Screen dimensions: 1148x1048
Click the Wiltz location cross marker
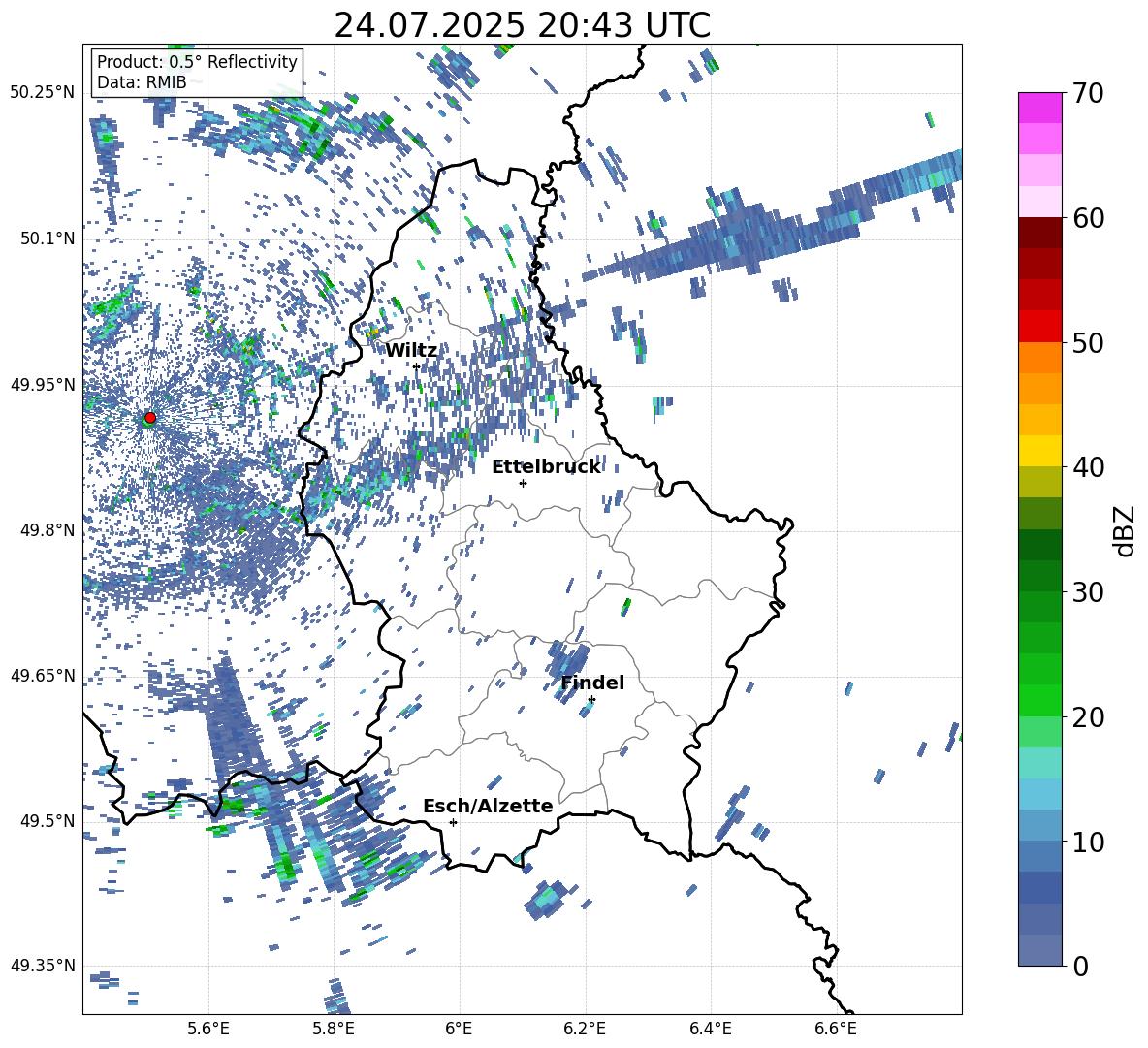click(416, 366)
